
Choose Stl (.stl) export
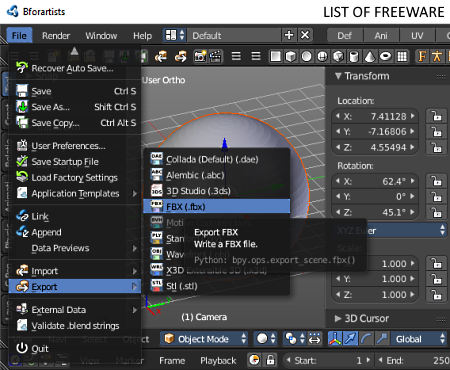point(217,286)
